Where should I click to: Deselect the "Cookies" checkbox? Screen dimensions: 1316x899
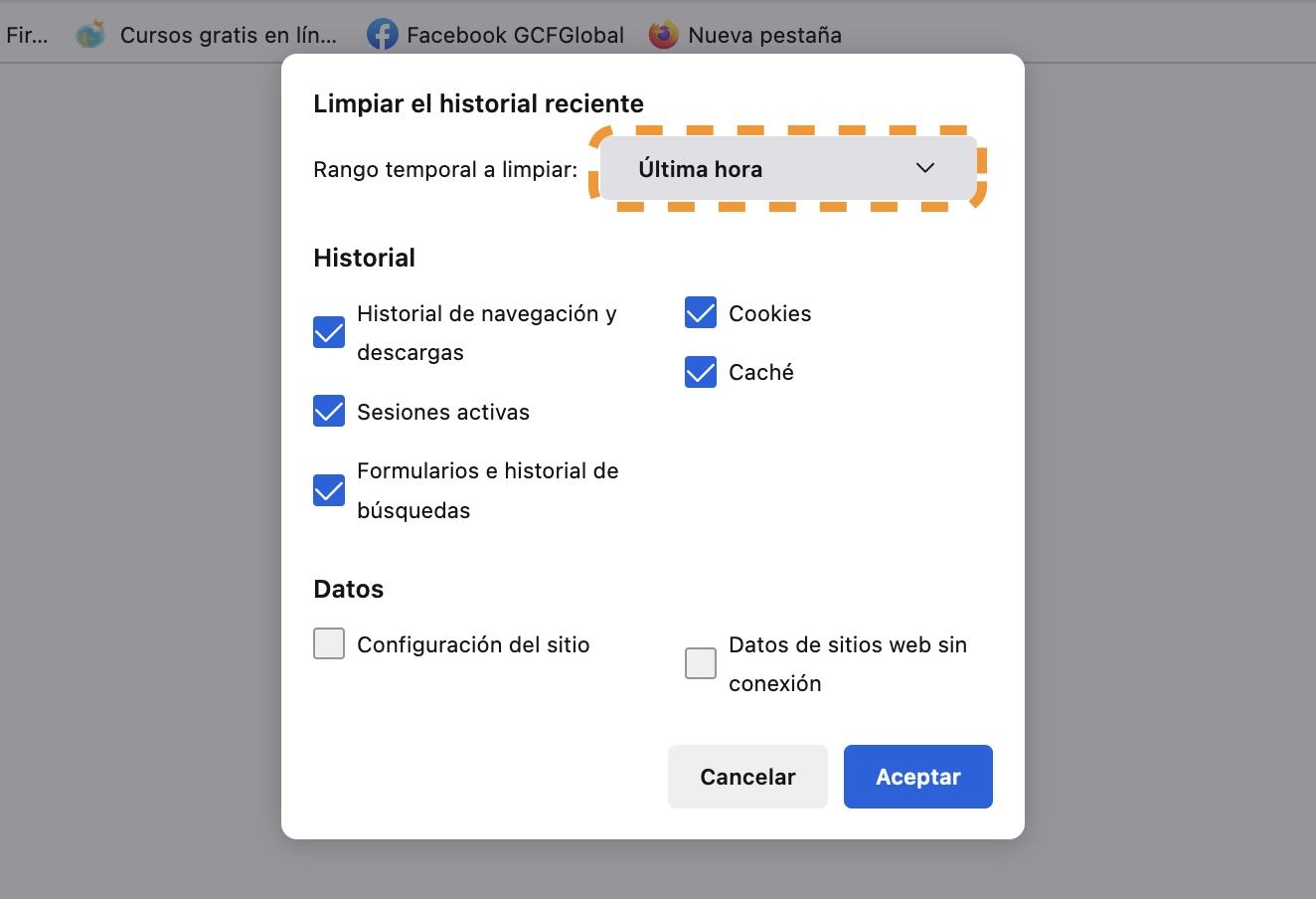coord(700,312)
